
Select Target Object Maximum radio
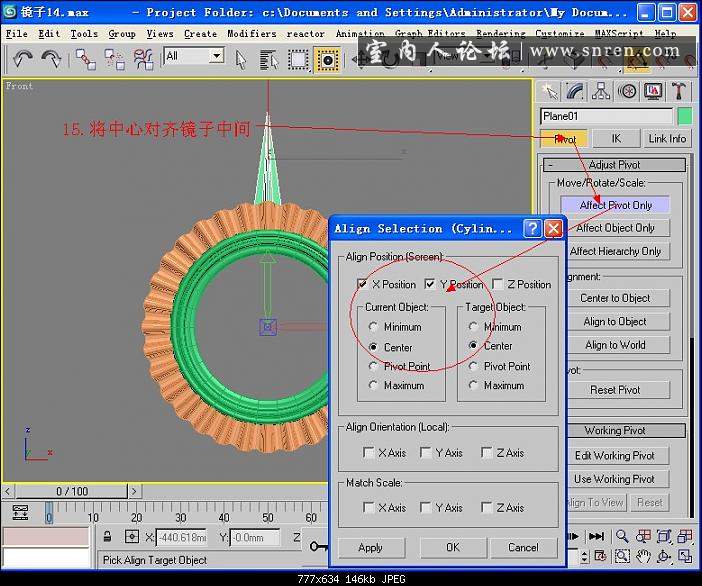473,385
